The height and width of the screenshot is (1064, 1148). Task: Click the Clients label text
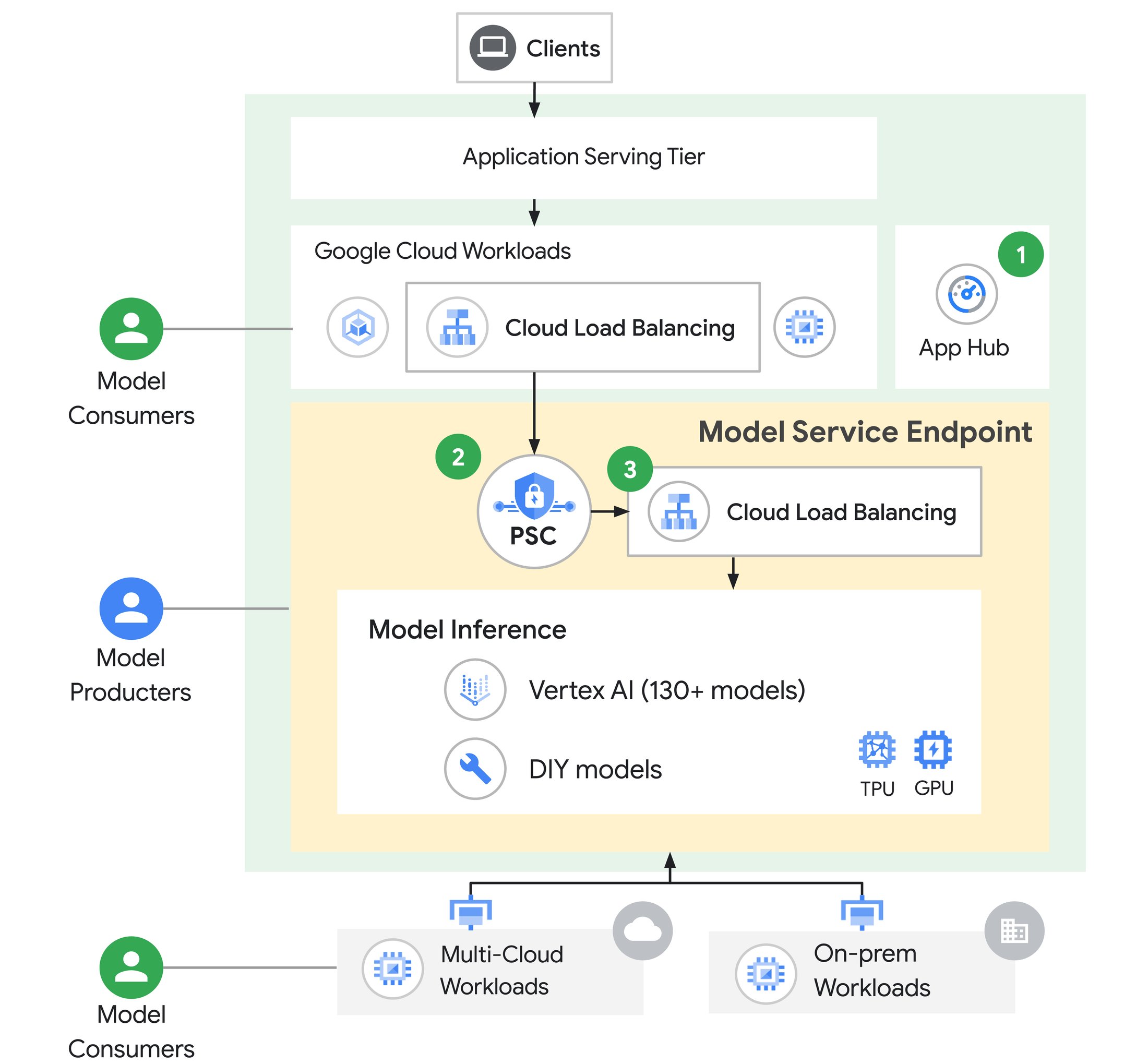coord(563,49)
